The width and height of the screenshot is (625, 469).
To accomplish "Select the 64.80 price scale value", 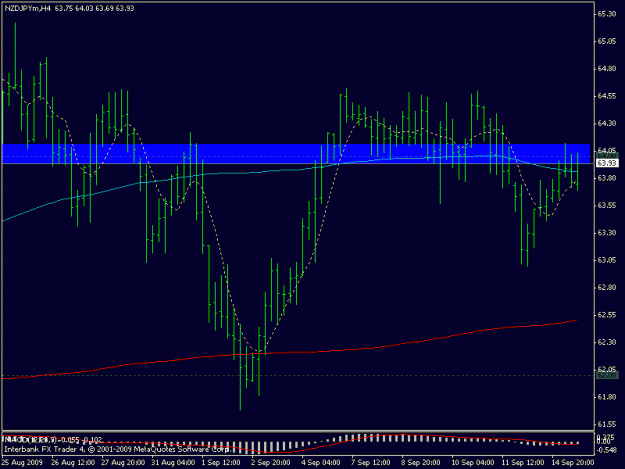I will 606,69.
